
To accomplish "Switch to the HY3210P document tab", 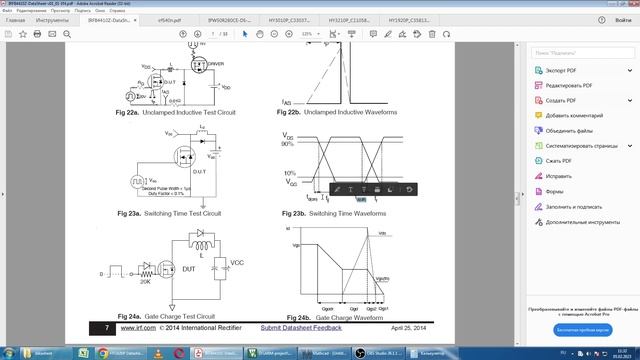I will point(349,20).
